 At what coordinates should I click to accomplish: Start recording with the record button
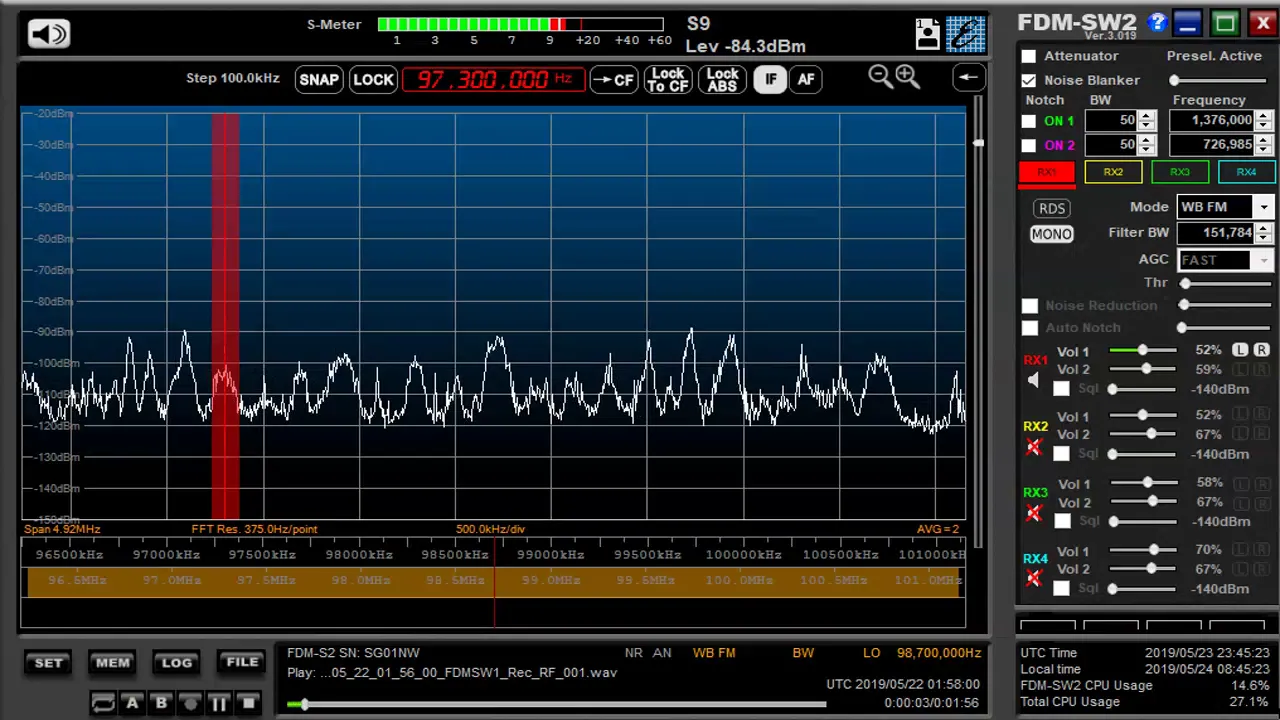[x=190, y=703]
